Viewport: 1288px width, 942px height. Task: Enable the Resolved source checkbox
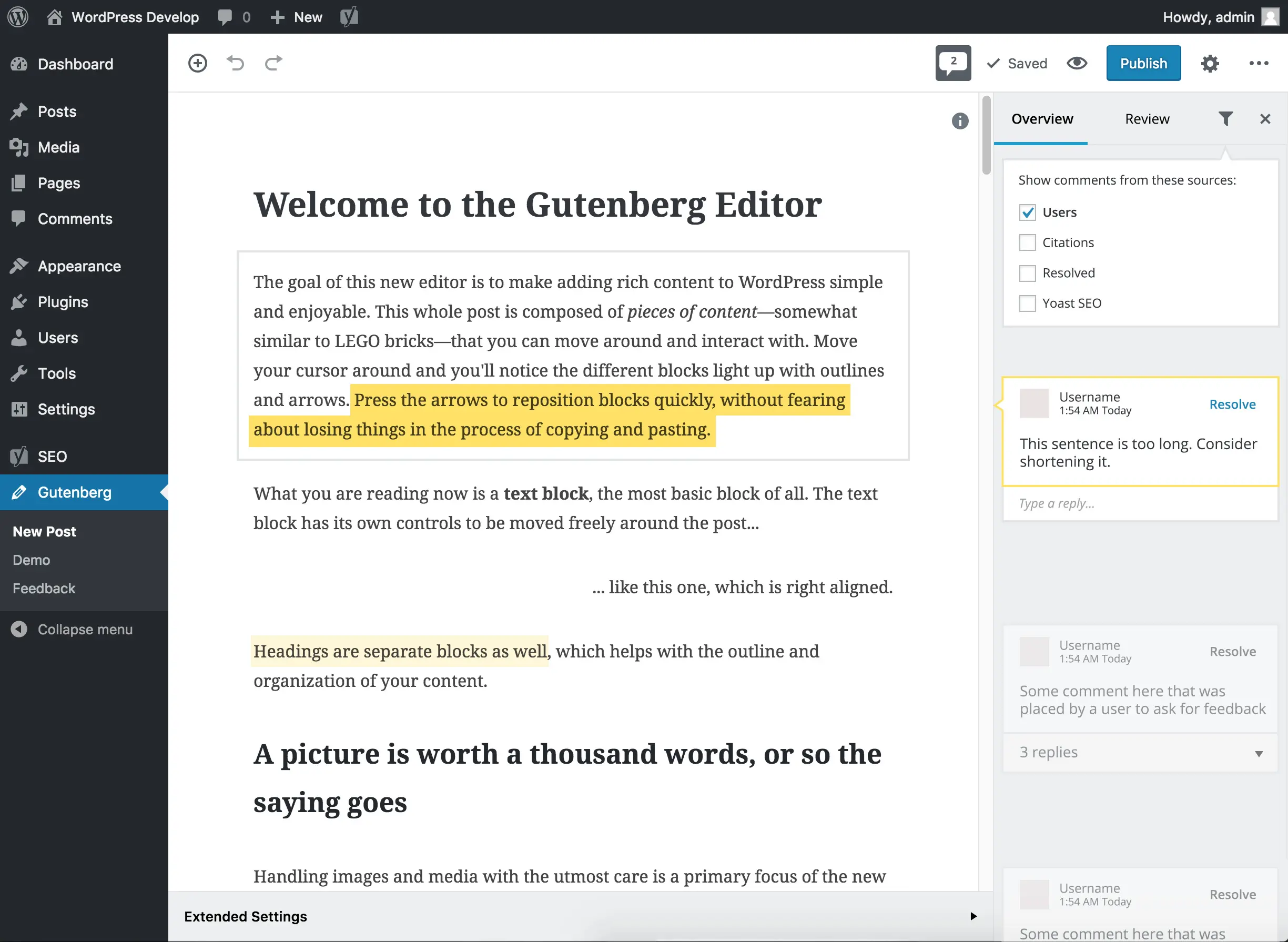tap(1027, 273)
